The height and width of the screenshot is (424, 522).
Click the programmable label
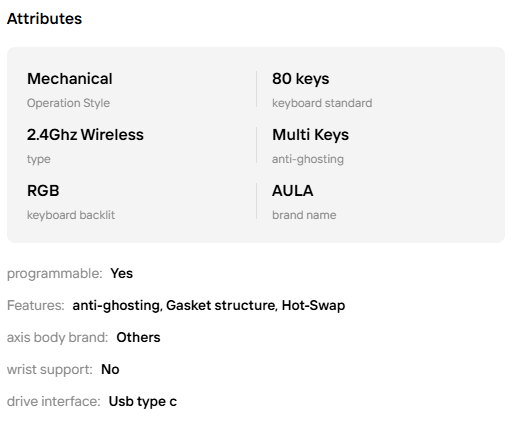coord(55,274)
